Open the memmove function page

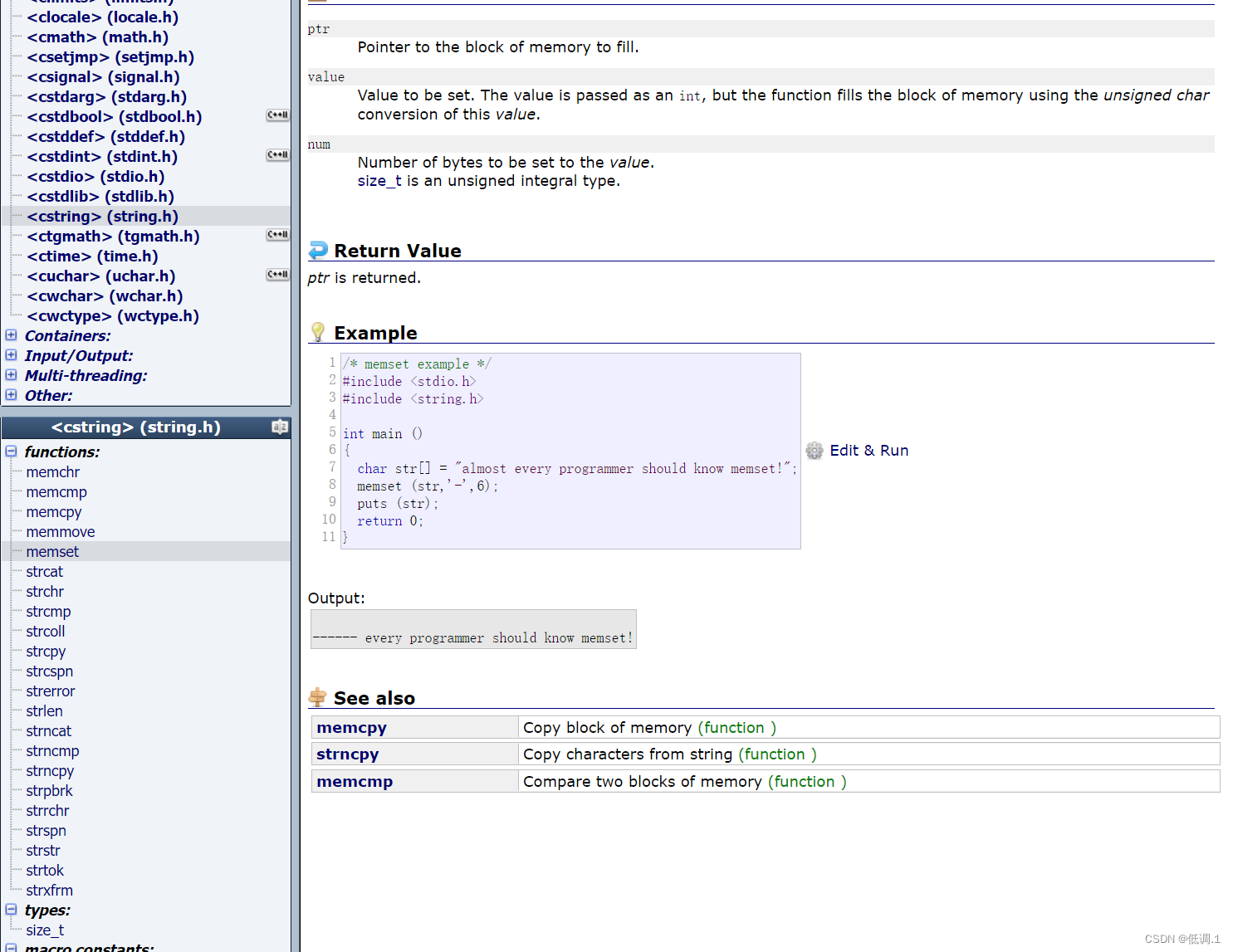coord(61,532)
